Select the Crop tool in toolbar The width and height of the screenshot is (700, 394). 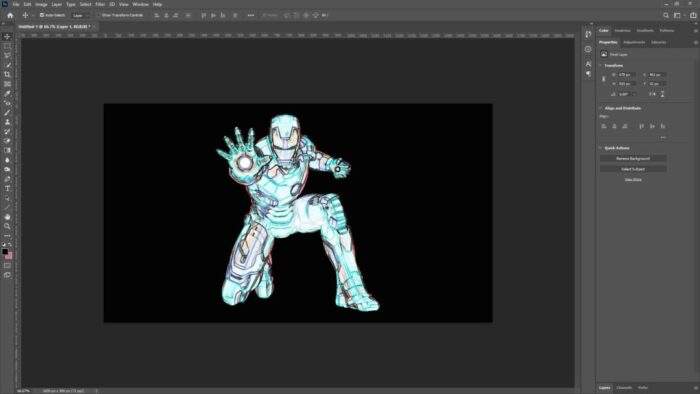tap(7, 74)
